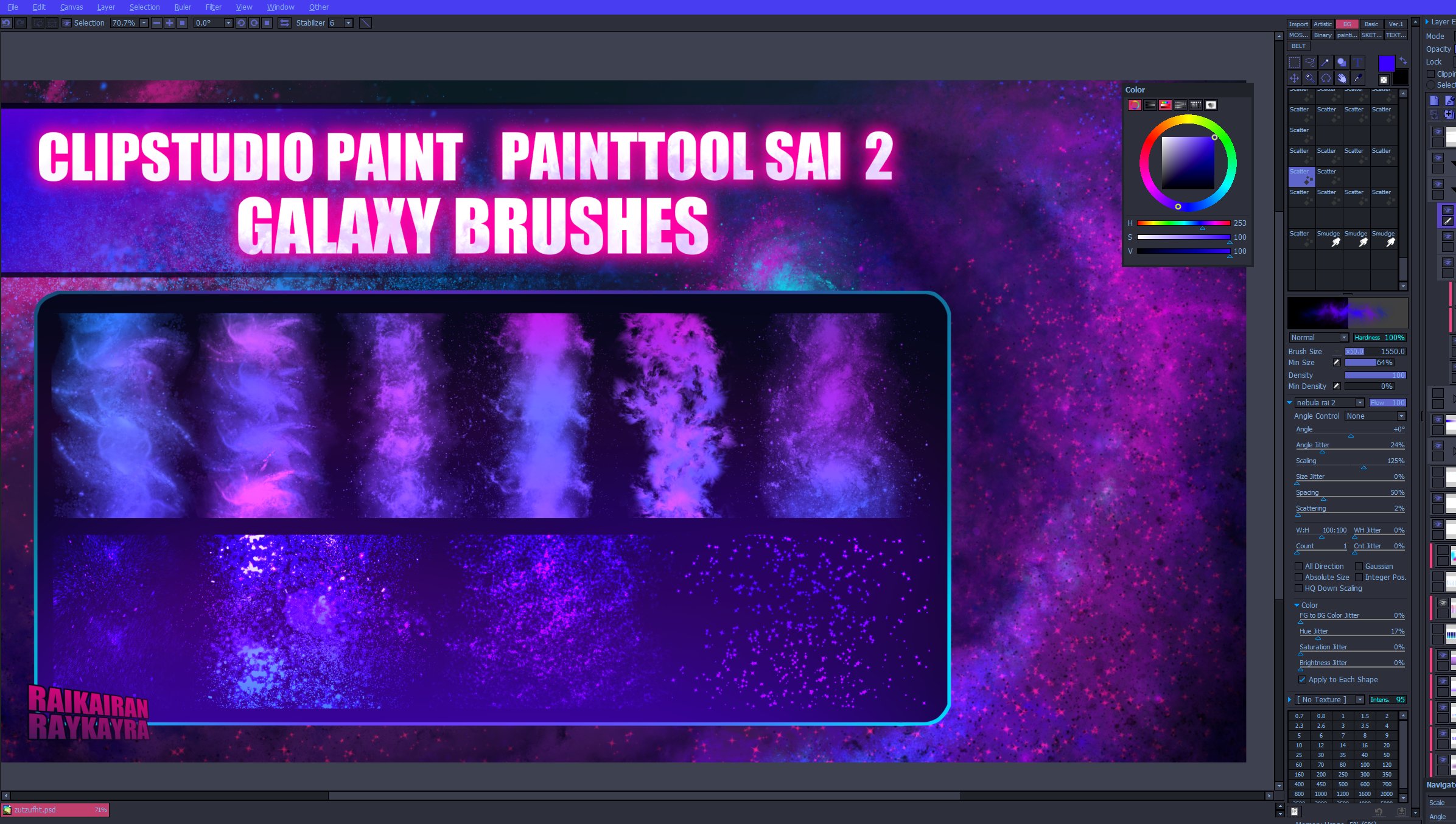Select the Hand pan tool

tap(1342, 79)
